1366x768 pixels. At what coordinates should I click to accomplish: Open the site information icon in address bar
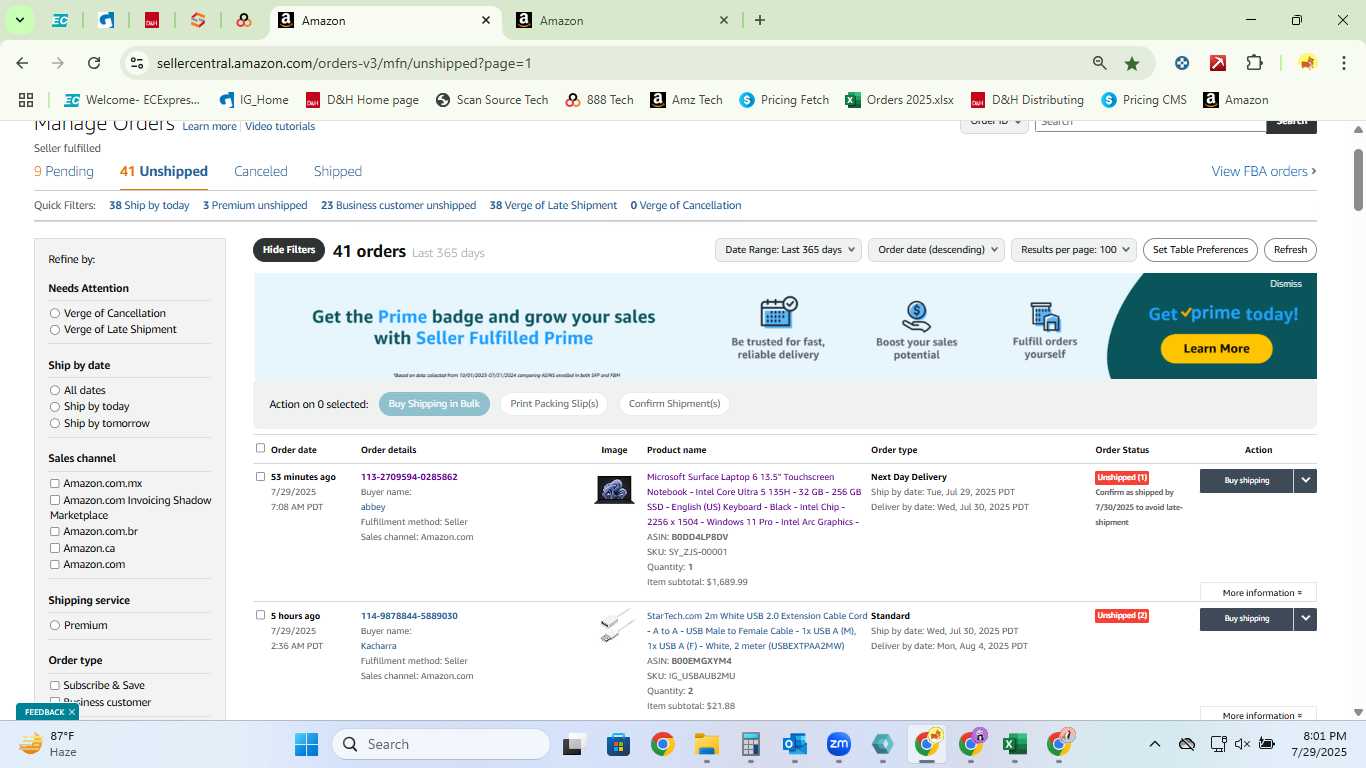(137, 63)
